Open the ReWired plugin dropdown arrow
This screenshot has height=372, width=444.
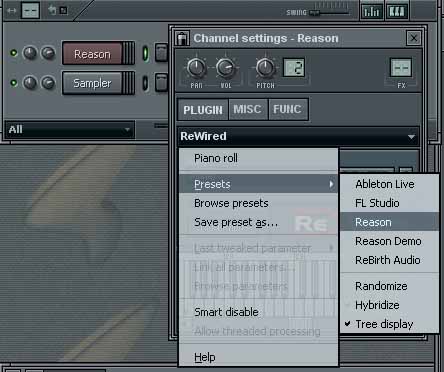411,137
